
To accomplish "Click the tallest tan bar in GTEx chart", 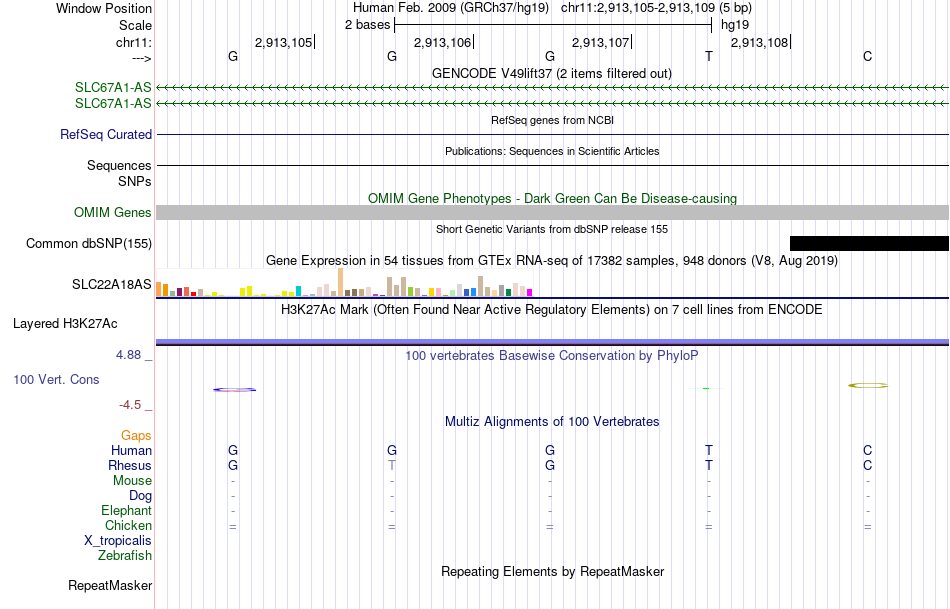I will (x=340, y=282).
